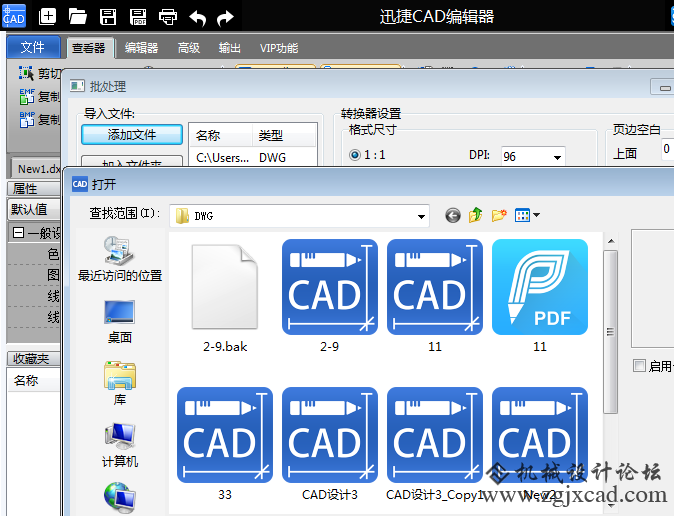
Task: Select the CAD设计3_Copy1 file
Action: point(435,444)
